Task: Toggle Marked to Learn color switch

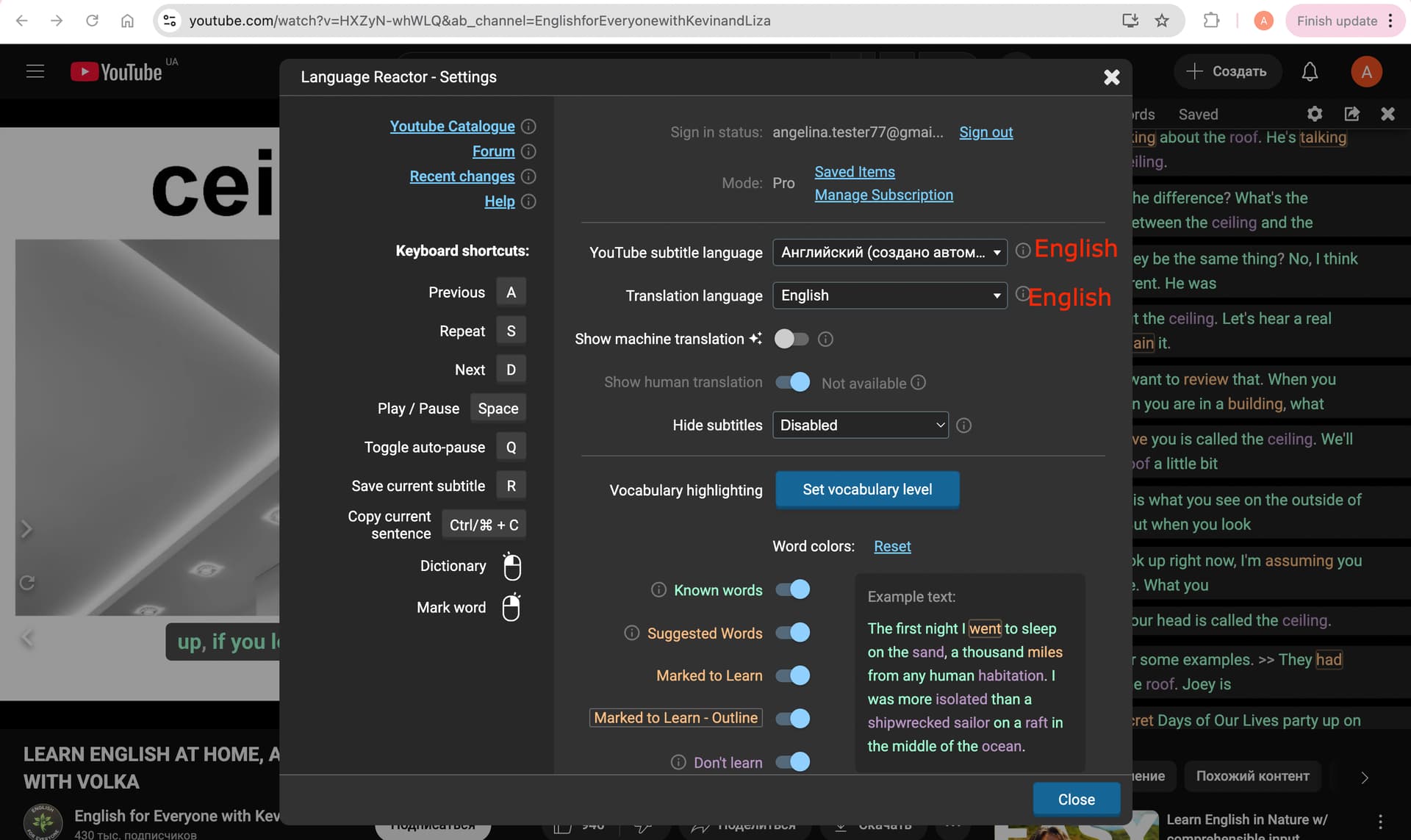Action: pos(792,675)
